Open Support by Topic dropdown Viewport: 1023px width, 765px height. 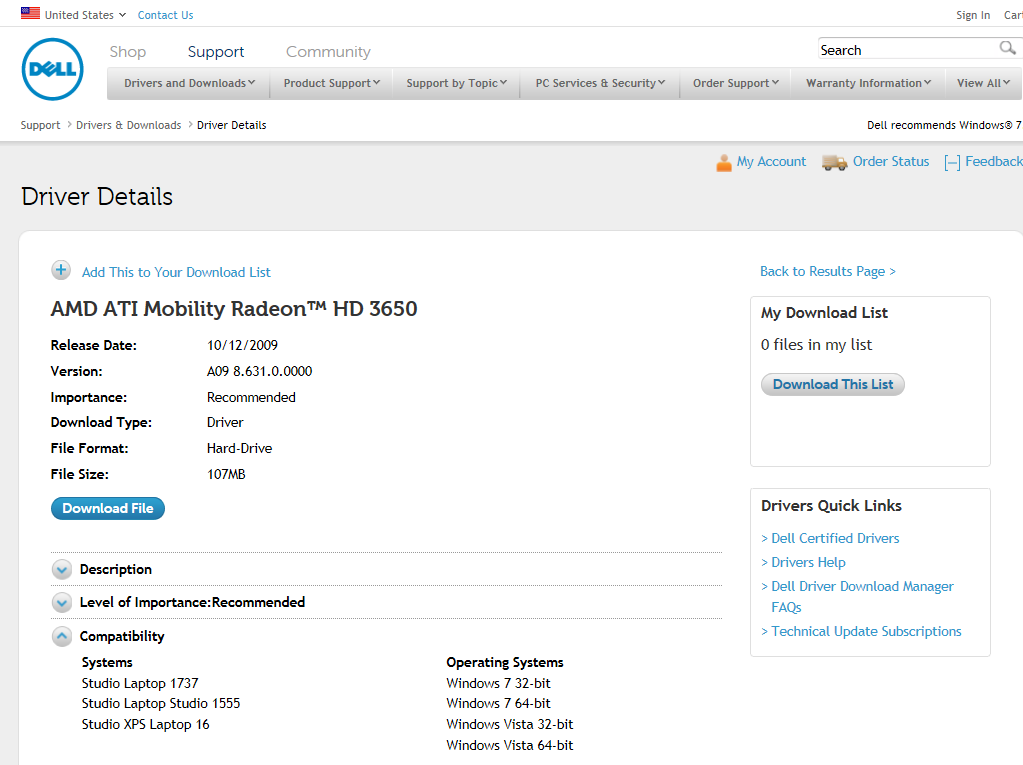pyautogui.click(x=456, y=83)
